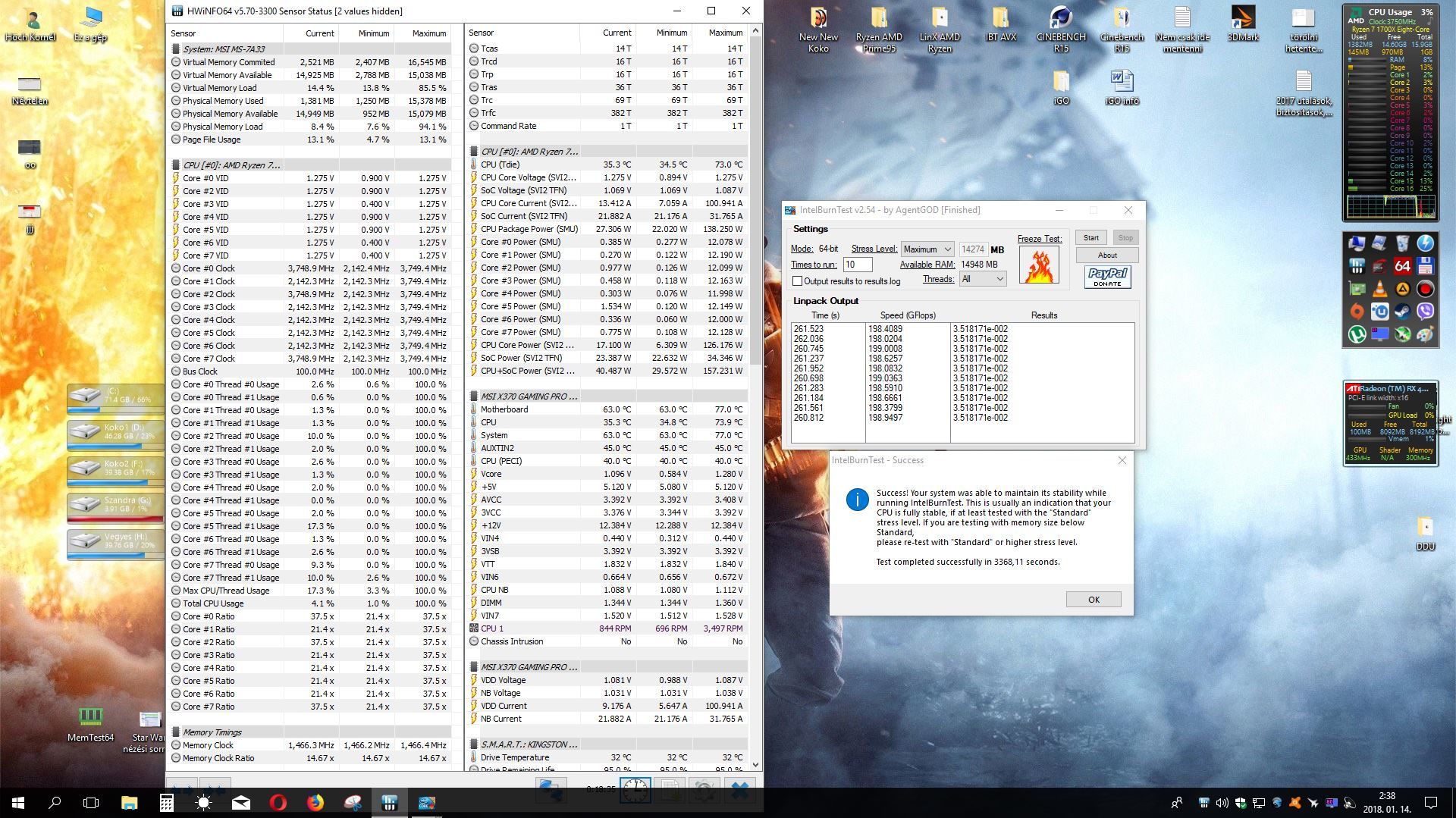Screen dimensions: 1456x818
Task: Open the Koko1 (D:) drive gadget
Action: coord(115,434)
